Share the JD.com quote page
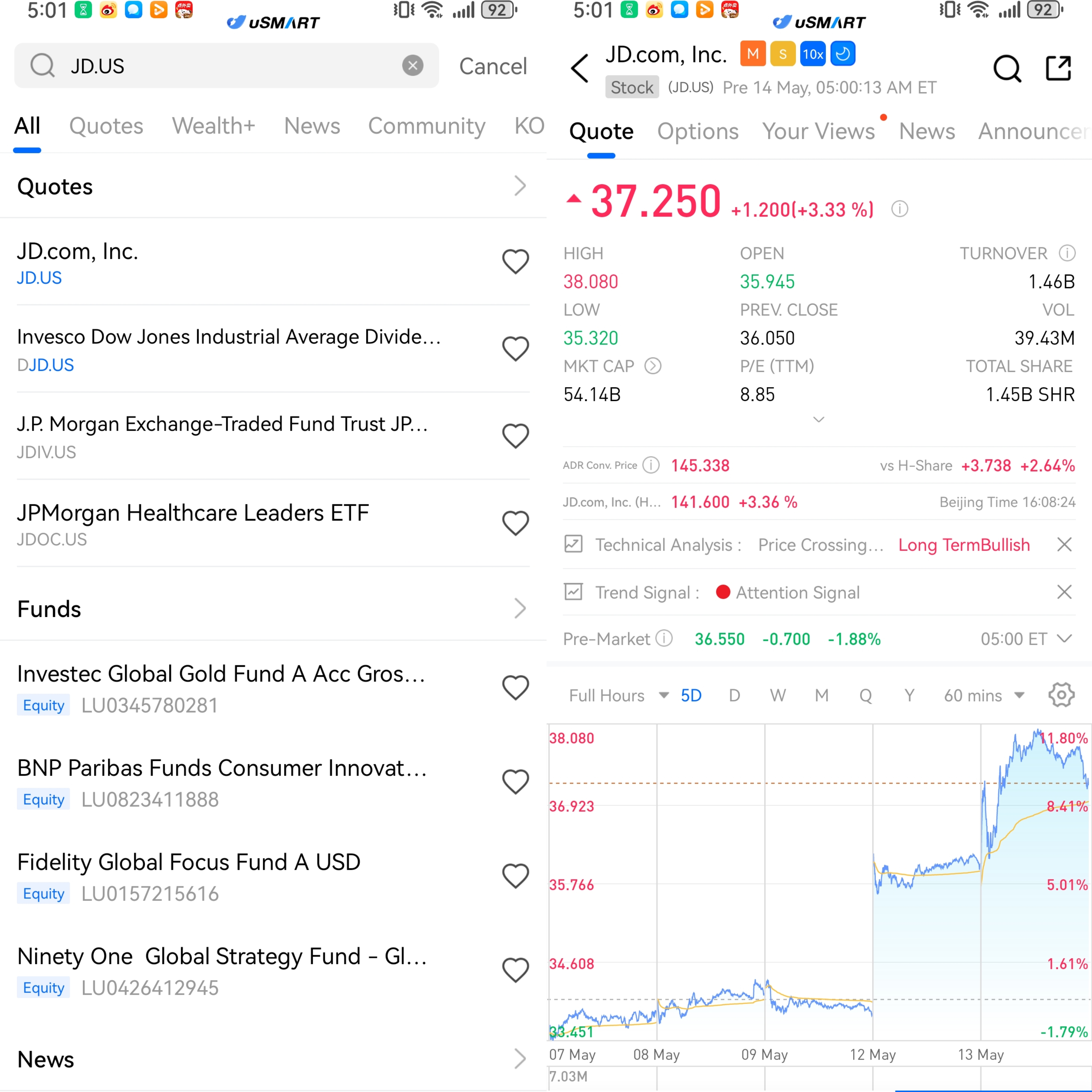 point(1058,69)
